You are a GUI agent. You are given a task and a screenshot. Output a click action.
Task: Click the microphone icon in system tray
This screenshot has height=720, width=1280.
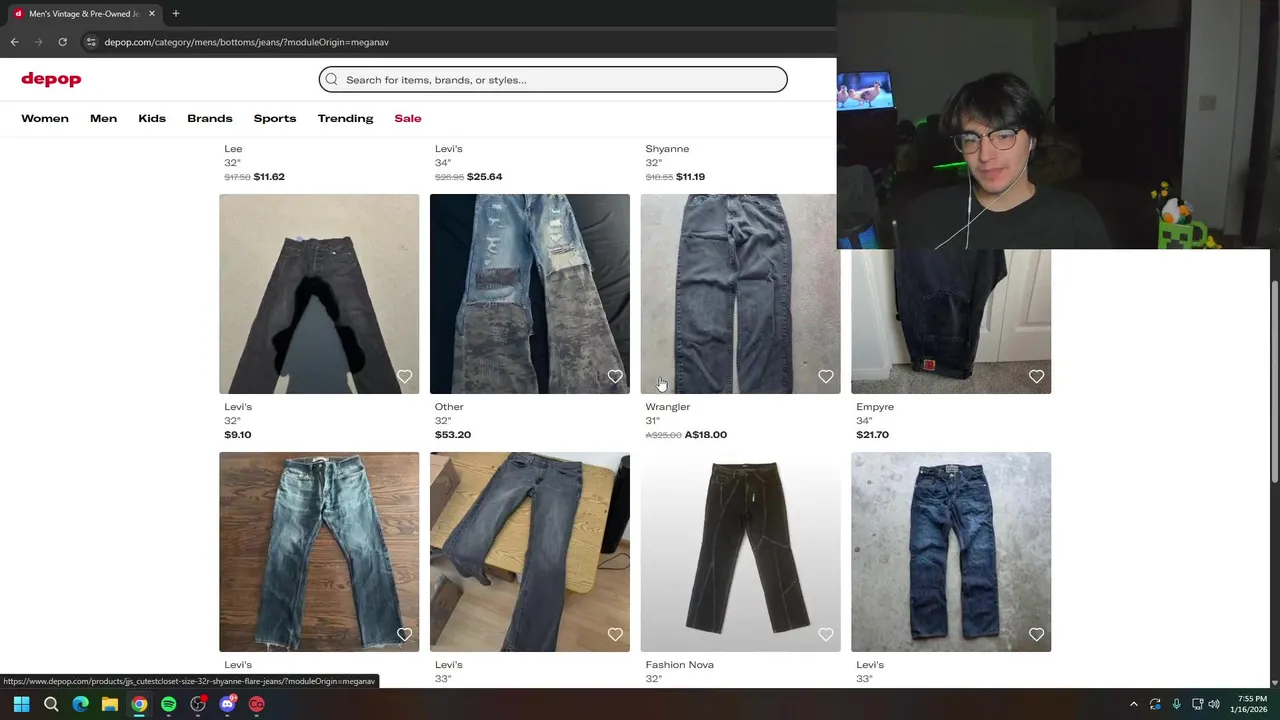[1176, 704]
